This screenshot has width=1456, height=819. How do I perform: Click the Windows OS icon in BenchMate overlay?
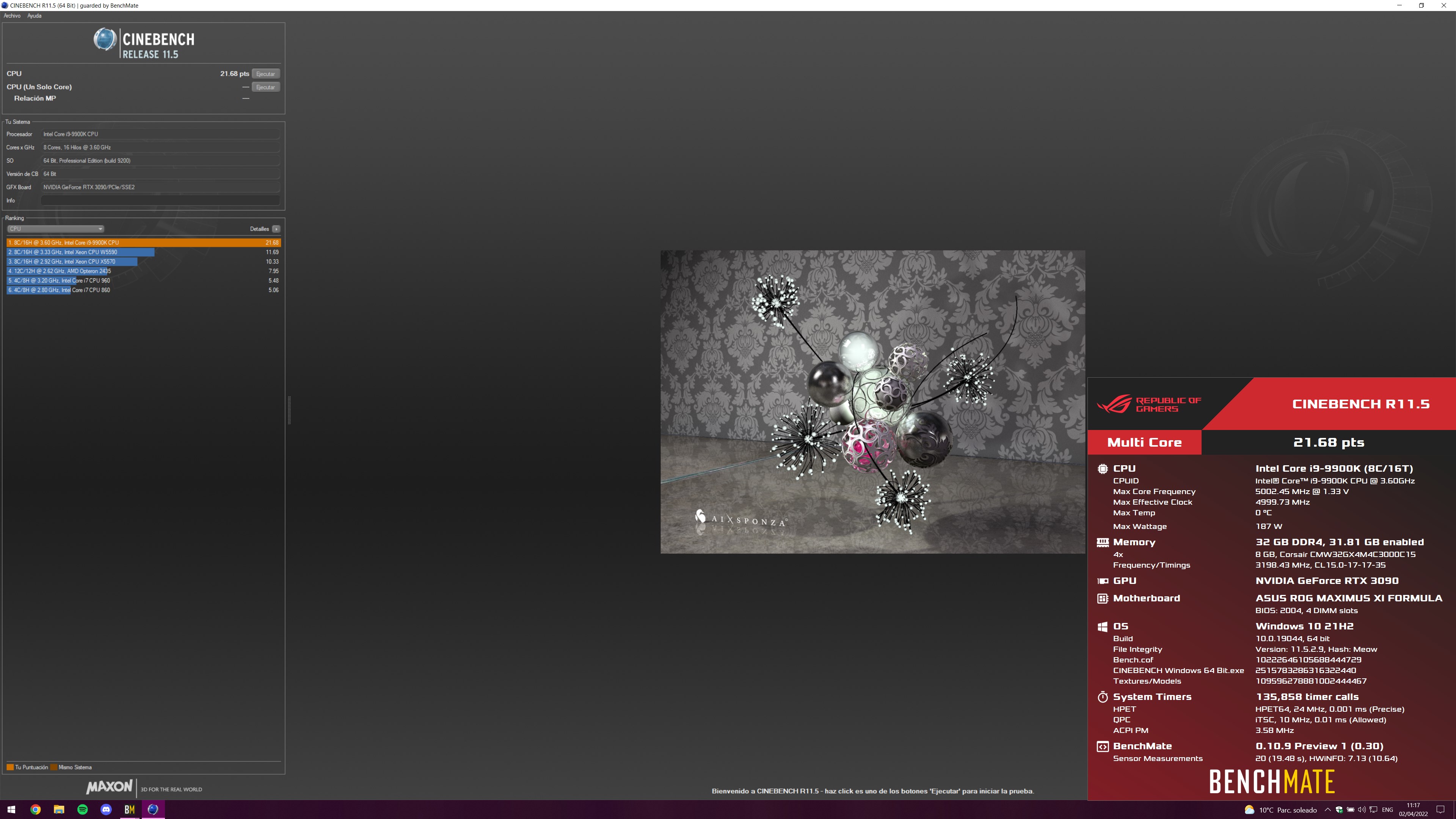tap(1102, 626)
